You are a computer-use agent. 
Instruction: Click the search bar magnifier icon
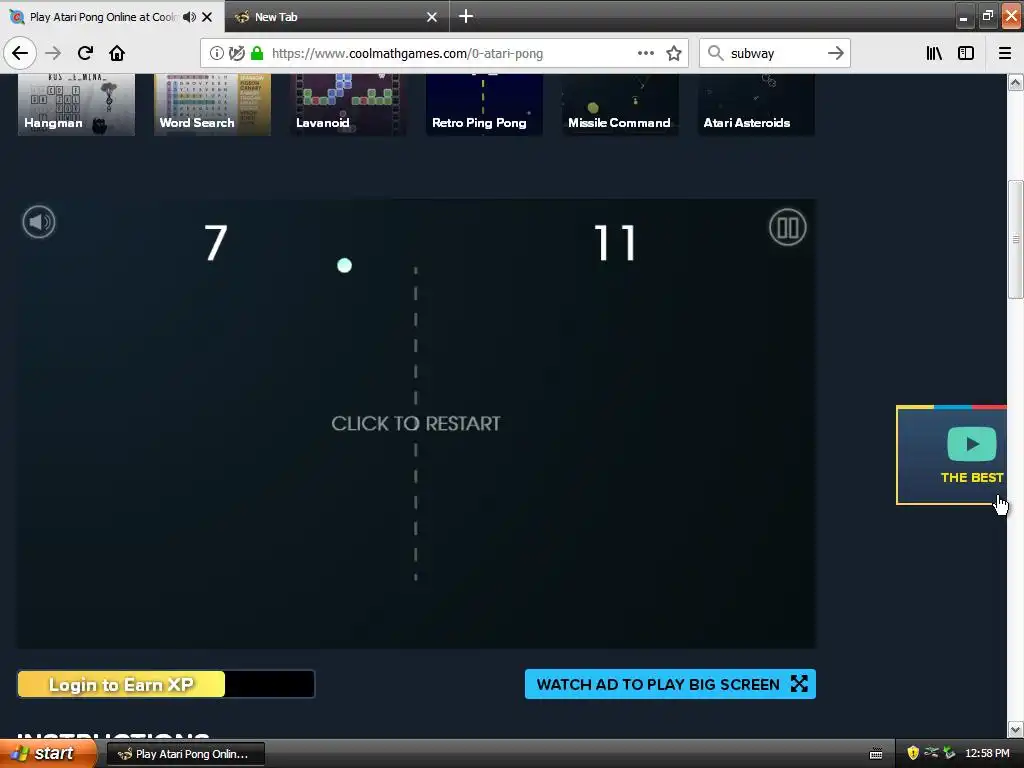pyautogui.click(x=715, y=53)
